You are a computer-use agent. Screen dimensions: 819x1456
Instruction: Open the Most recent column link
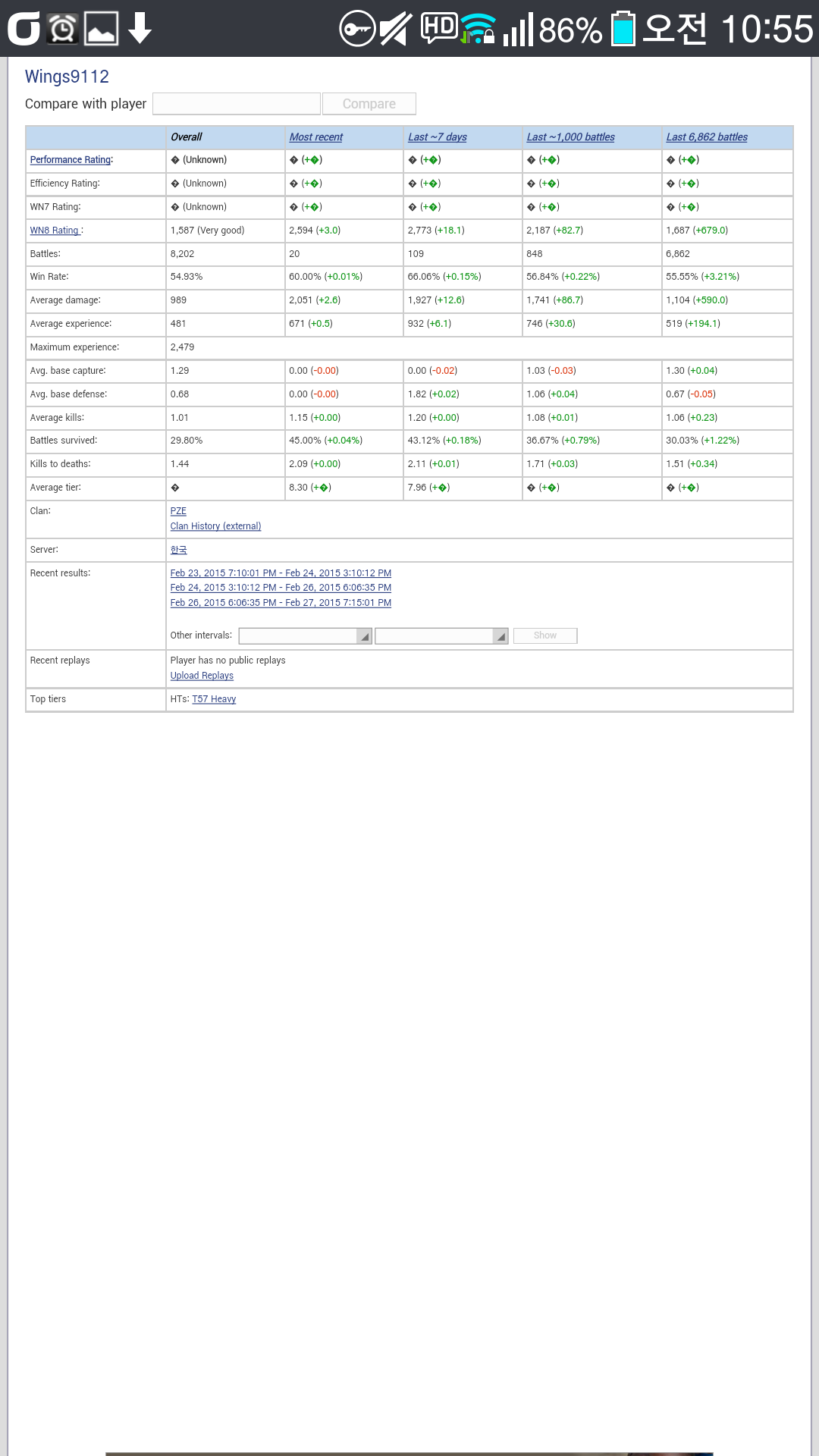point(316,137)
